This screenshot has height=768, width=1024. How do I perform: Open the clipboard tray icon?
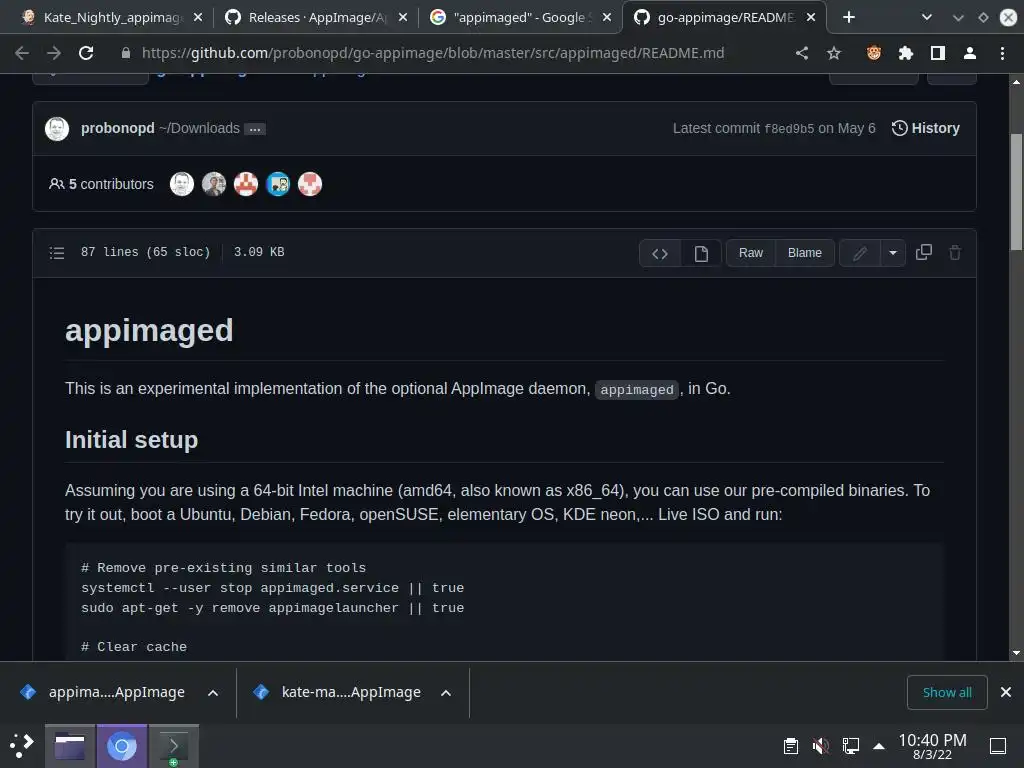click(790, 746)
